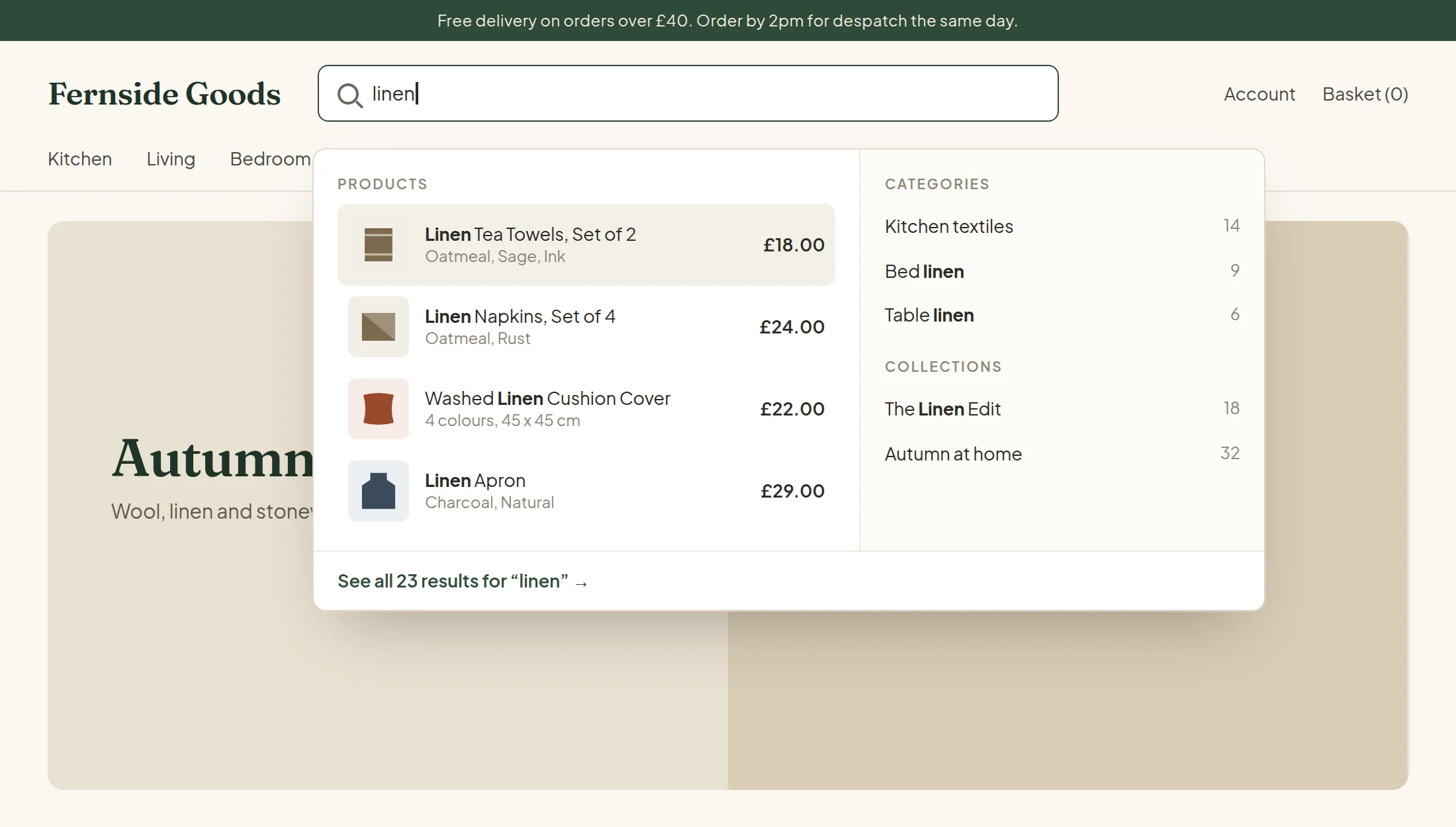
Task: Select the Living navigation item
Action: [x=171, y=159]
